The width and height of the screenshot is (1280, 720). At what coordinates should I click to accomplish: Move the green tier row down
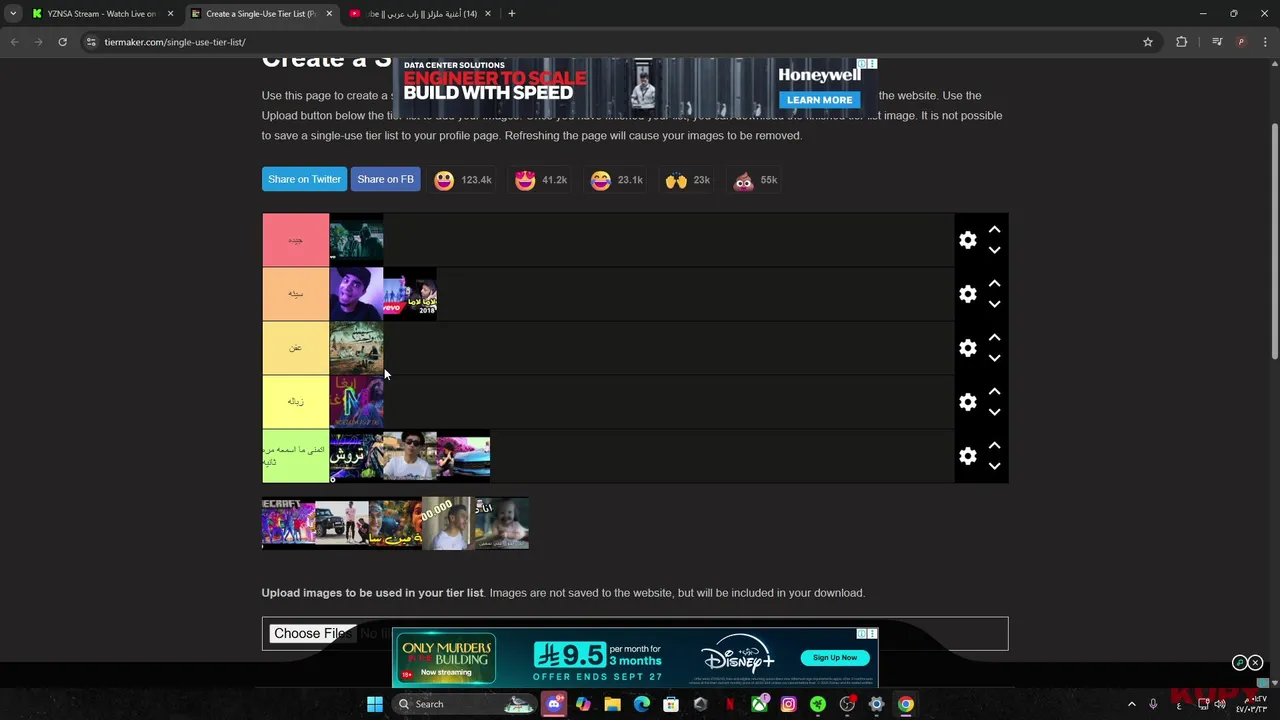click(x=994, y=467)
